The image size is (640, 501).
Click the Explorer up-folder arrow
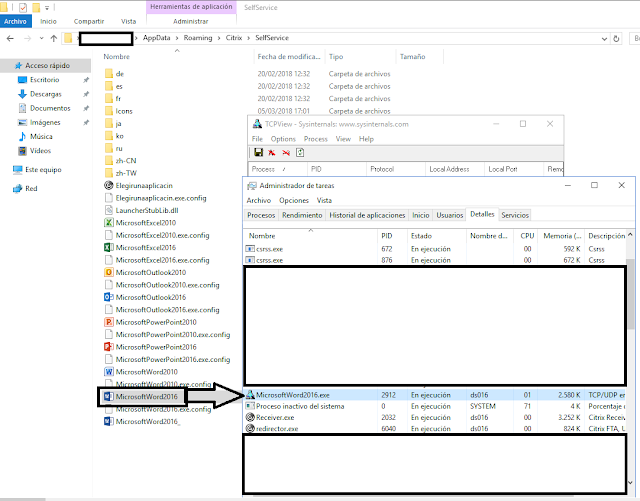click(x=54, y=38)
